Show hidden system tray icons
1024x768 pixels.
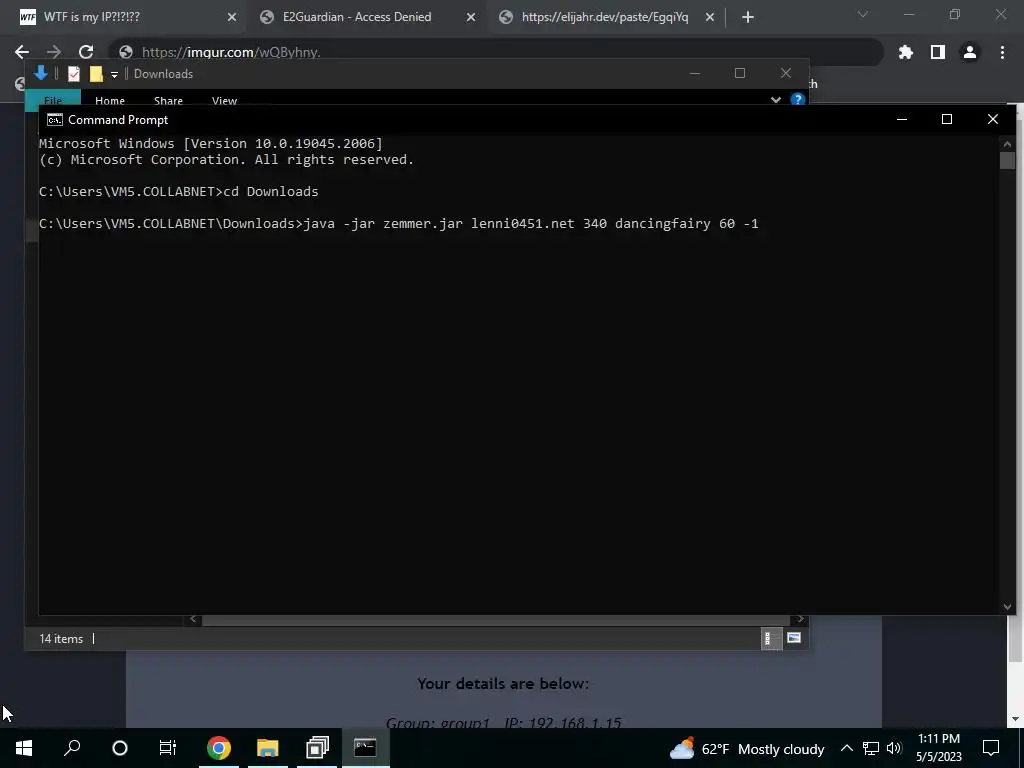coord(846,748)
